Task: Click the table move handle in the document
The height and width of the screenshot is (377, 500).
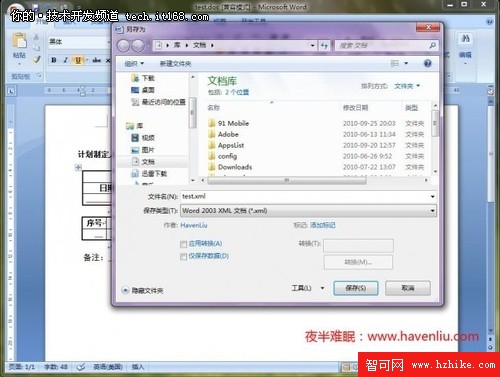Action: click(x=78, y=167)
